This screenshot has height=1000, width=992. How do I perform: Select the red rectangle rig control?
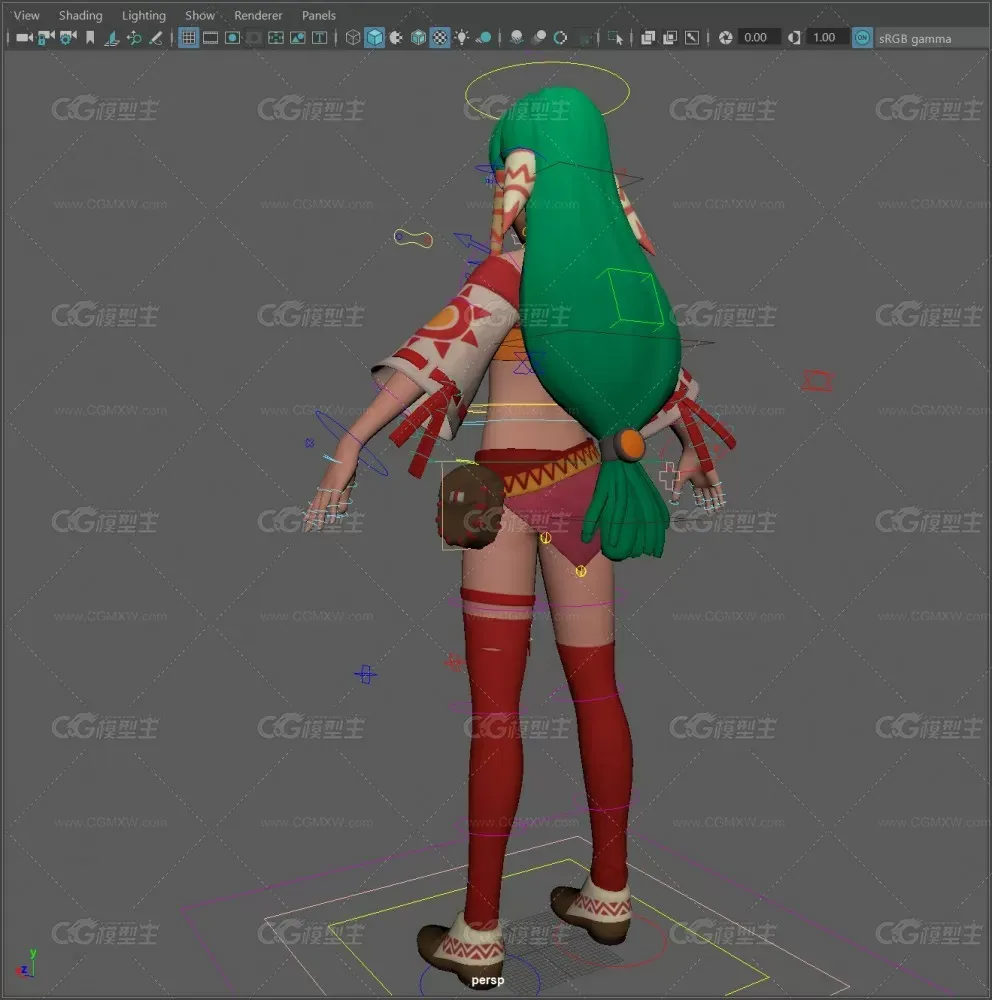tap(818, 381)
